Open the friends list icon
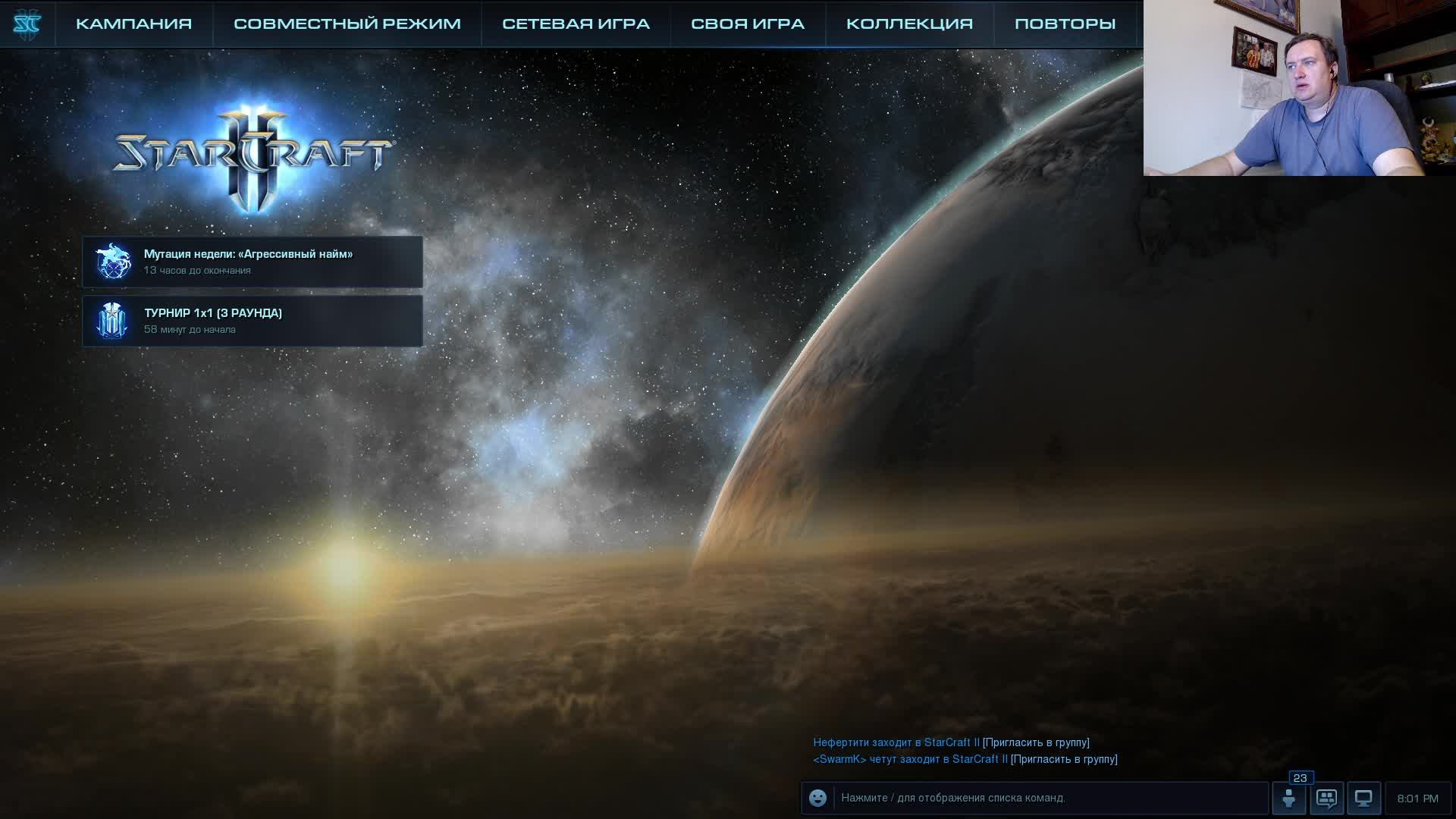 tap(1288, 799)
